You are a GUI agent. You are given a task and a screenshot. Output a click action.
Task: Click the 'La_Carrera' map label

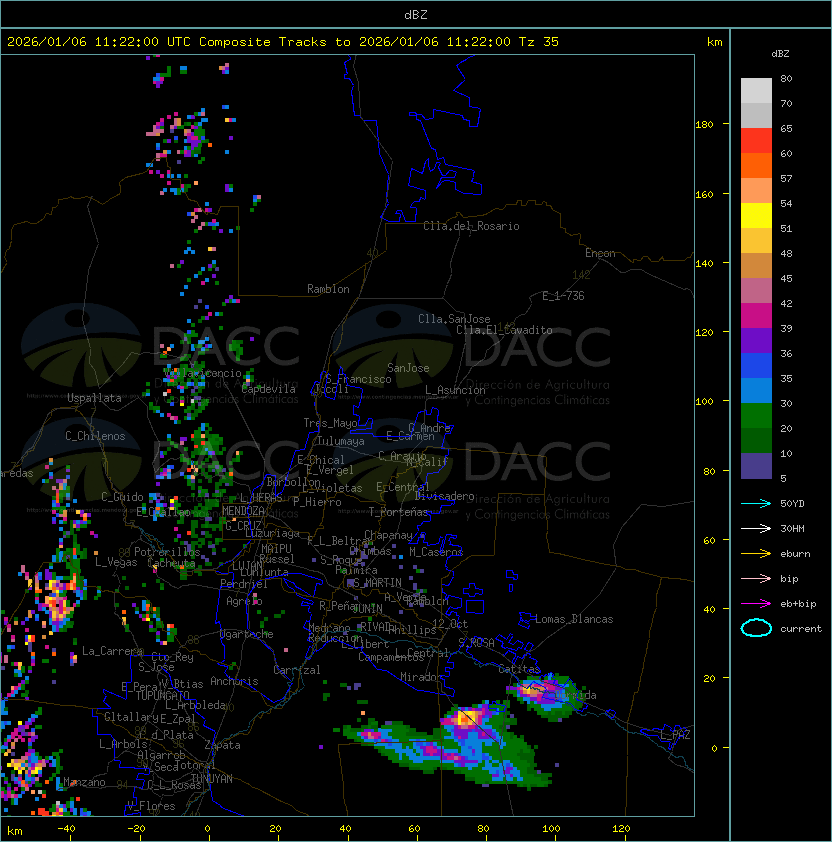(112, 651)
